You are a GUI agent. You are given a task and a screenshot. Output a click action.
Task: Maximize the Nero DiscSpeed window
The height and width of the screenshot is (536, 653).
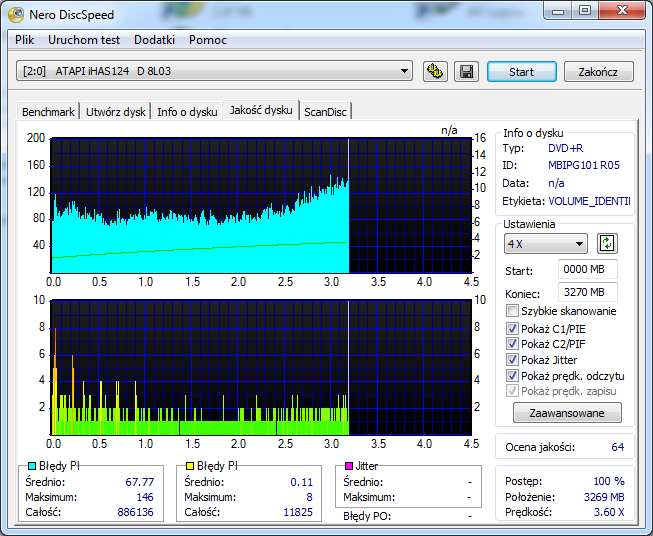585,10
